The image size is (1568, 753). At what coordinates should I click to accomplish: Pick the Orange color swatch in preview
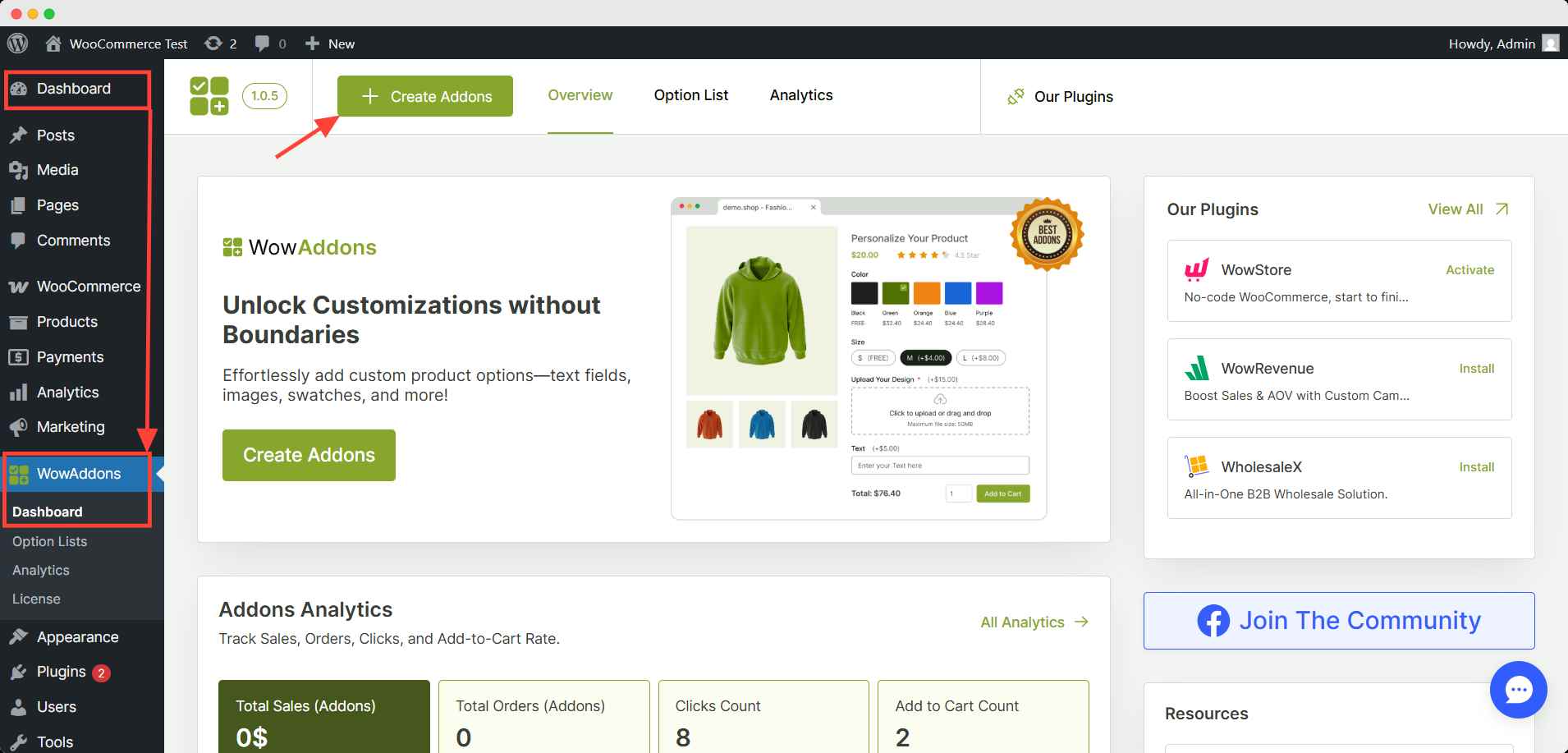click(927, 293)
